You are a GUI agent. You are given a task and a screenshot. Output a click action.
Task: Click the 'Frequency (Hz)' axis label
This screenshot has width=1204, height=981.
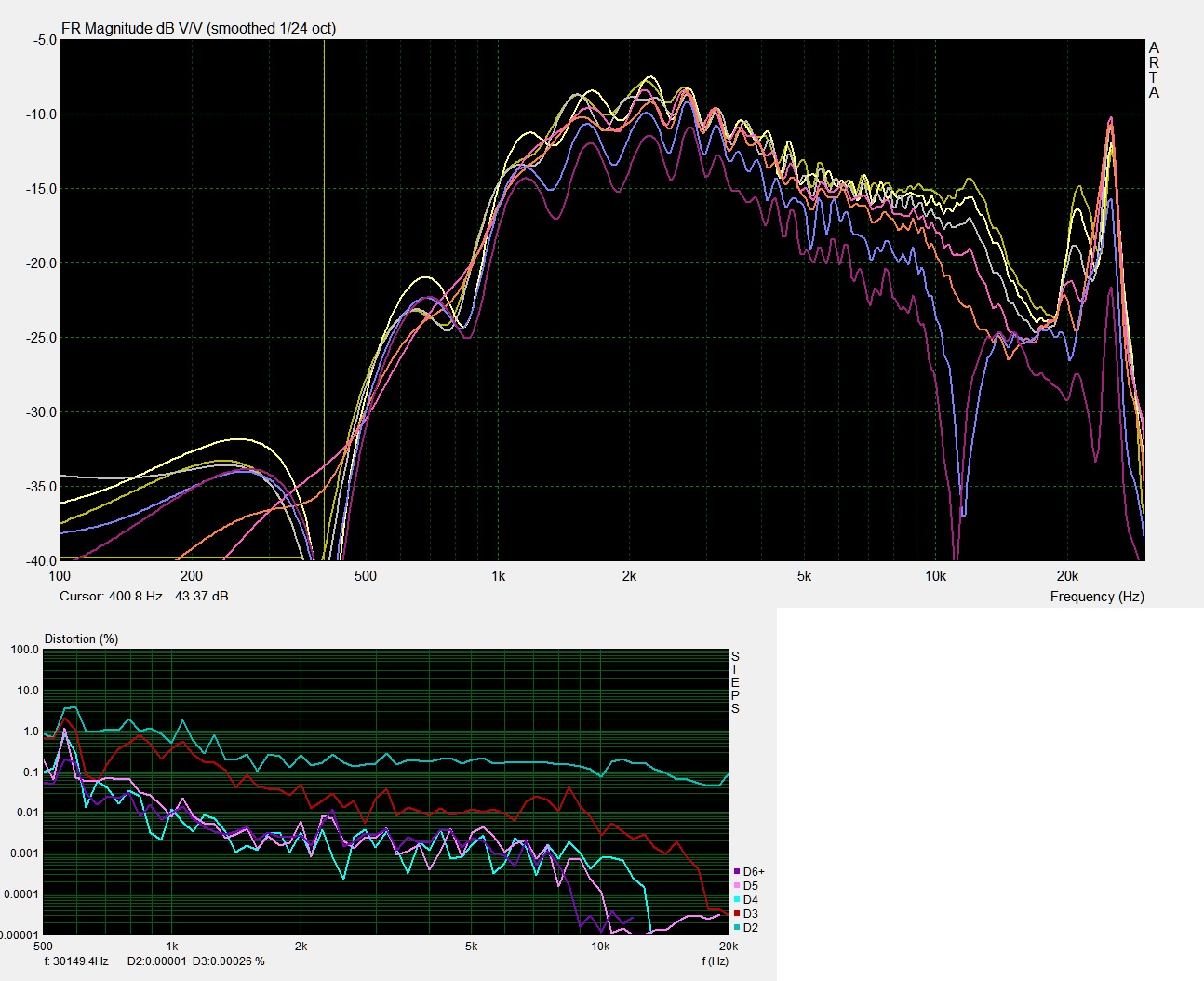[x=1097, y=597]
